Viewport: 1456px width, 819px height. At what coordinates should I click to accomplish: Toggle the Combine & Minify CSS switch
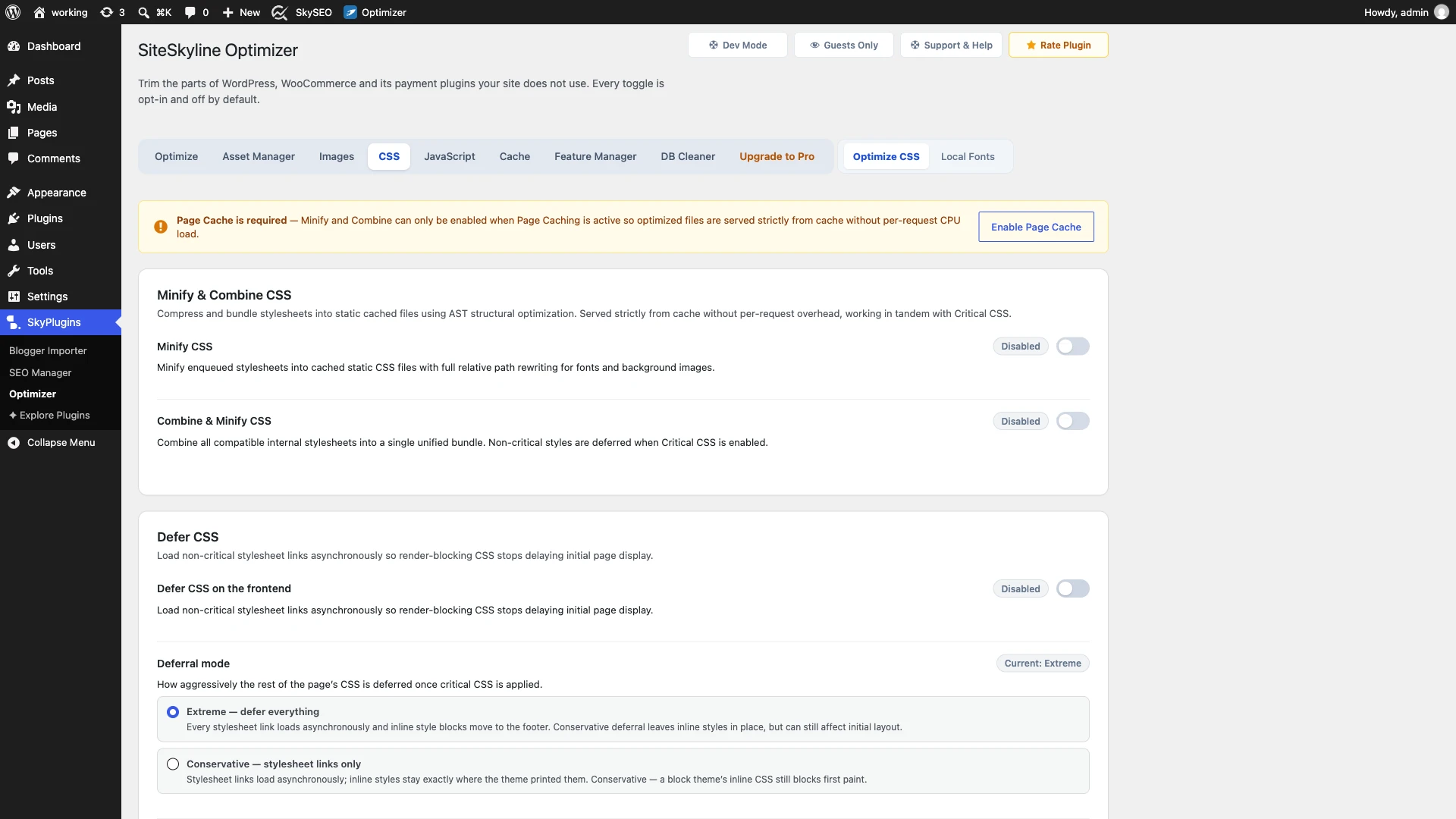1073,422
